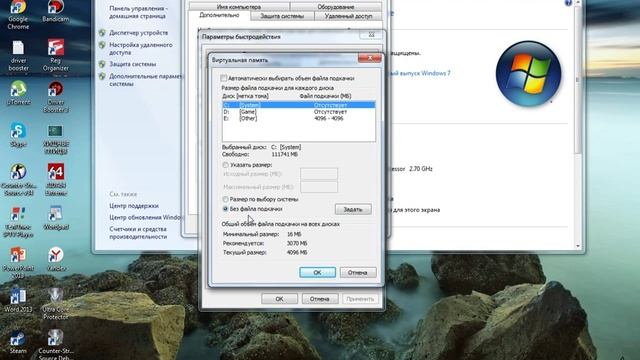Select the Word 2013 desktop icon
The image size is (640, 360).
18,301
